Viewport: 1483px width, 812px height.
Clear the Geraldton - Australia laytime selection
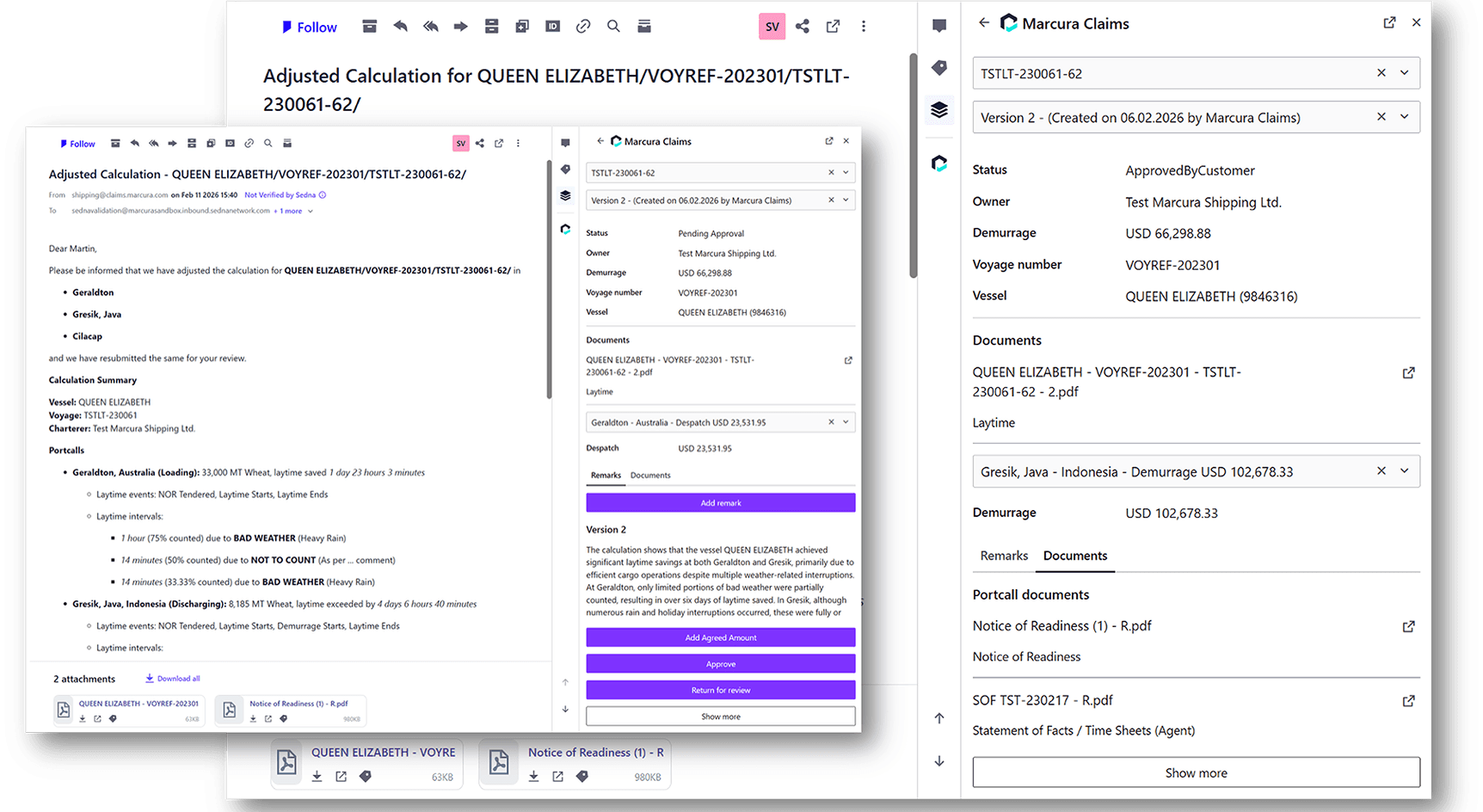tap(831, 422)
